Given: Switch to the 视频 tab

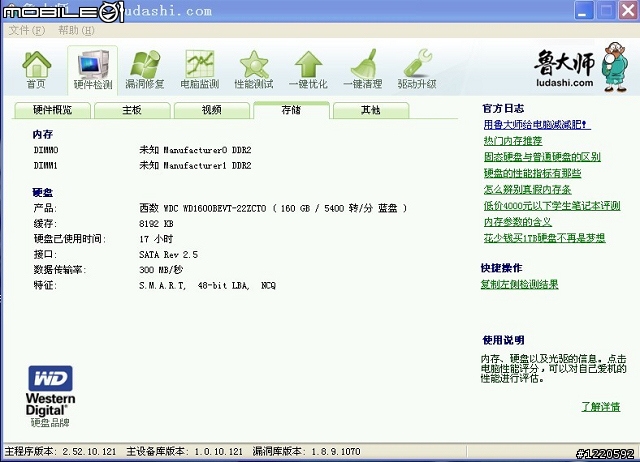Looking at the screenshot, I should point(211,110).
